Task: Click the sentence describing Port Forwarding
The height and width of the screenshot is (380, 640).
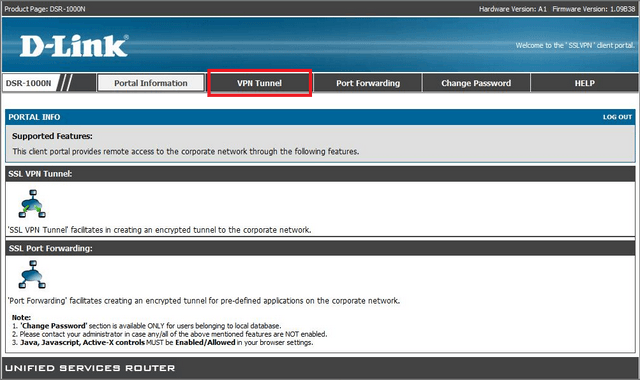Action: tap(204, 301)
